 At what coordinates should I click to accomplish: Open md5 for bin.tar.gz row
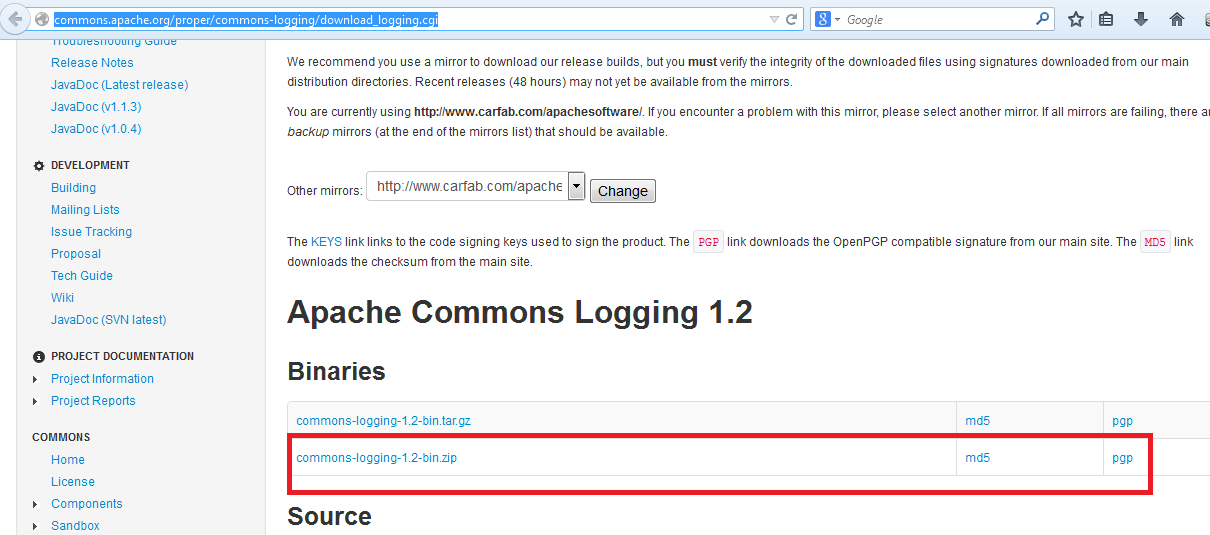point(977,421)
